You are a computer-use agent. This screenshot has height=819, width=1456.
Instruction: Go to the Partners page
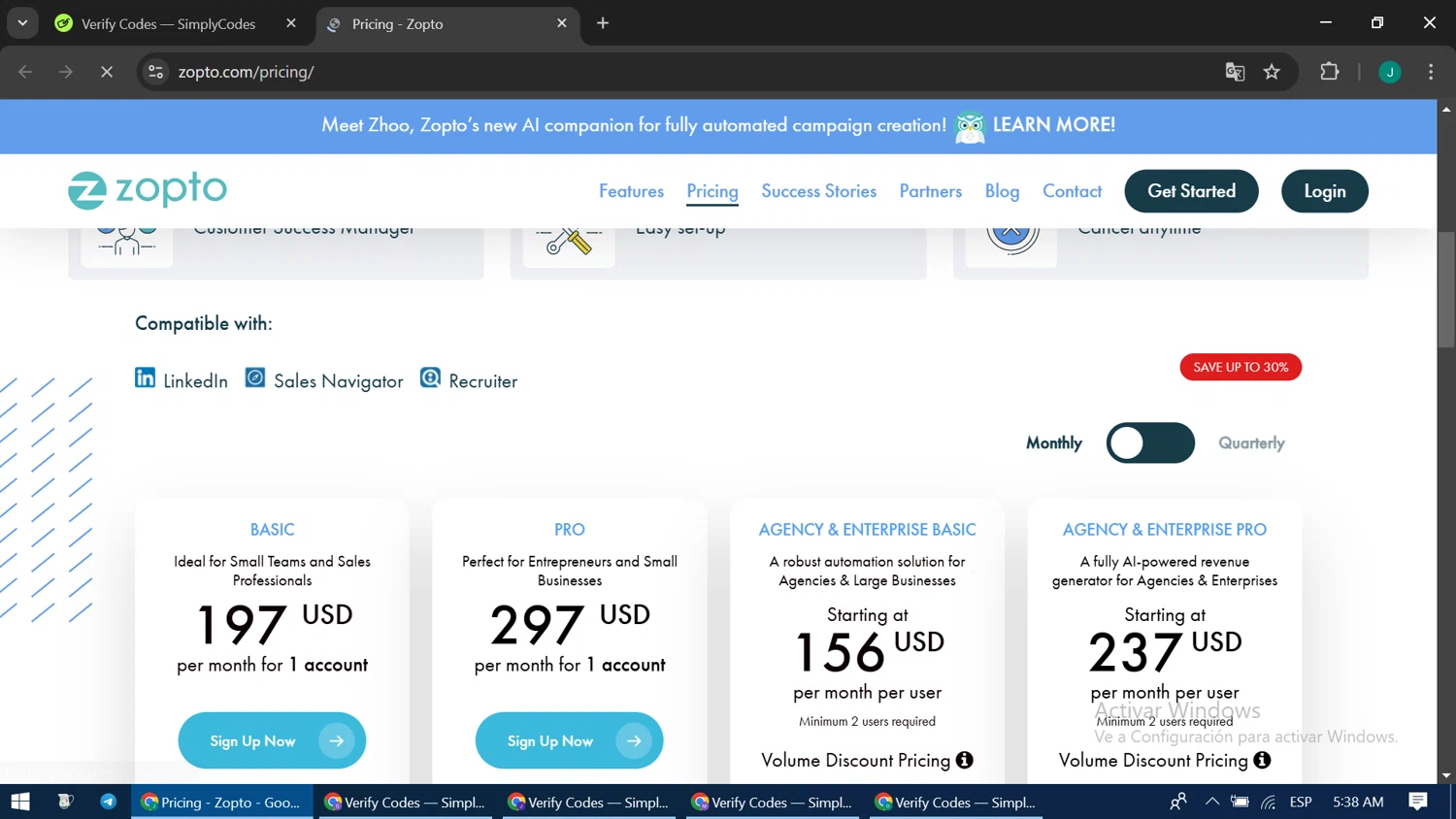[930, 191]
